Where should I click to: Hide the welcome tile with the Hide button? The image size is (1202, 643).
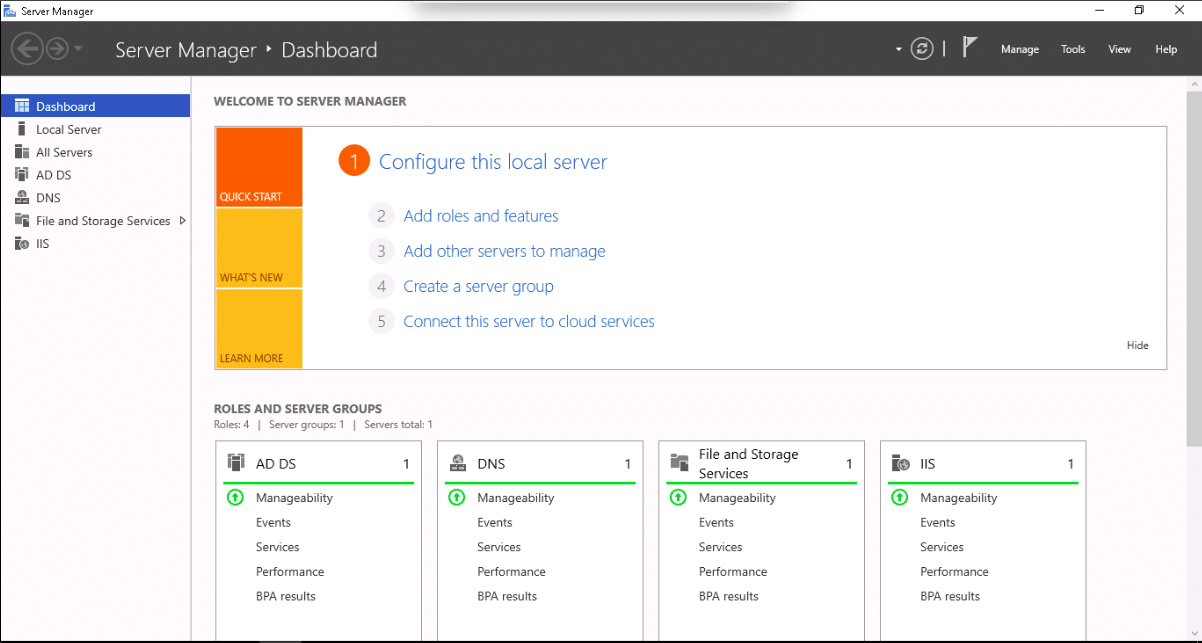[x=1138, y=345]
